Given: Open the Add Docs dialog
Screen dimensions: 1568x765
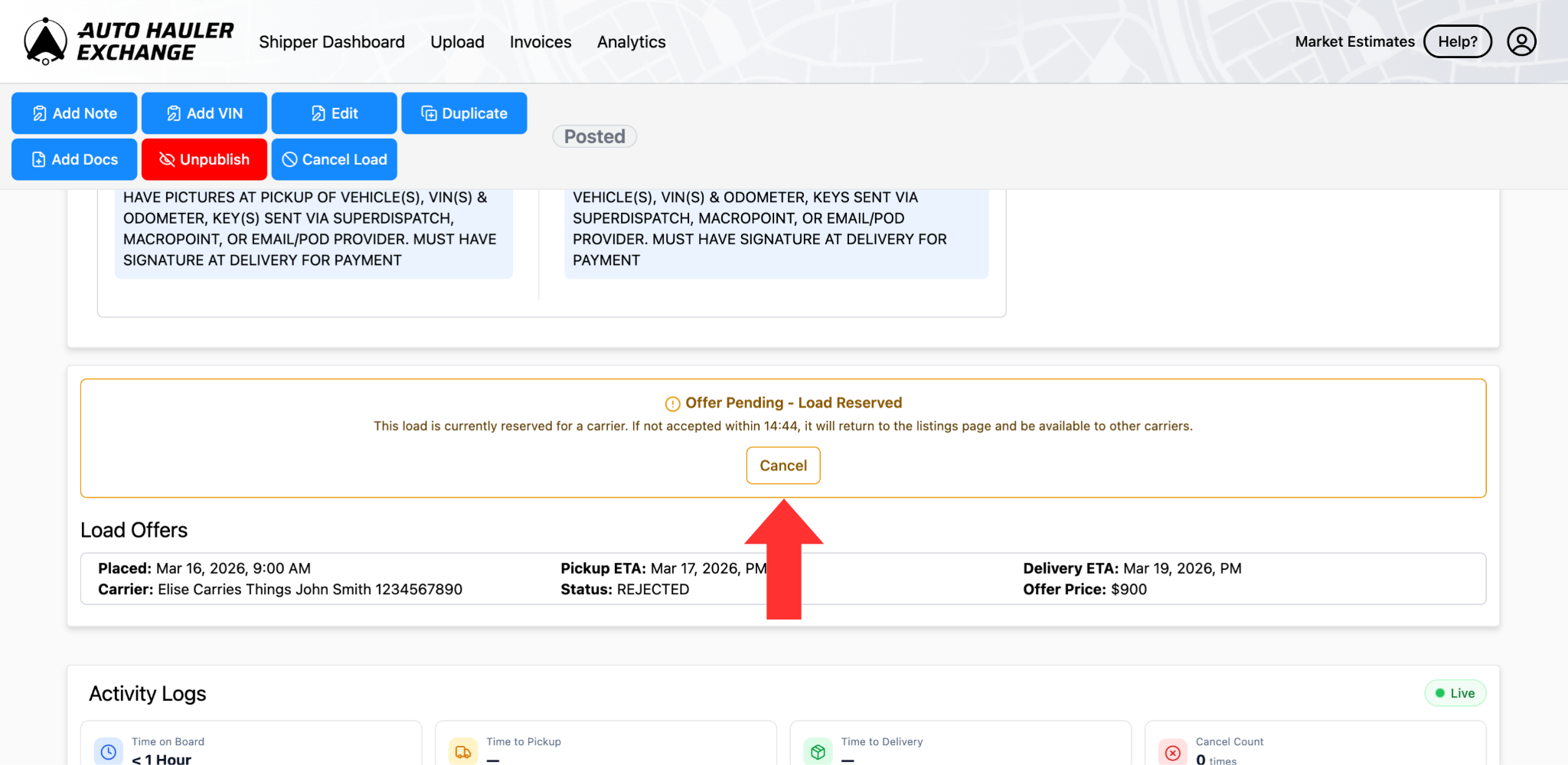Looking at the screenshot, I should [x=74, y=159].
